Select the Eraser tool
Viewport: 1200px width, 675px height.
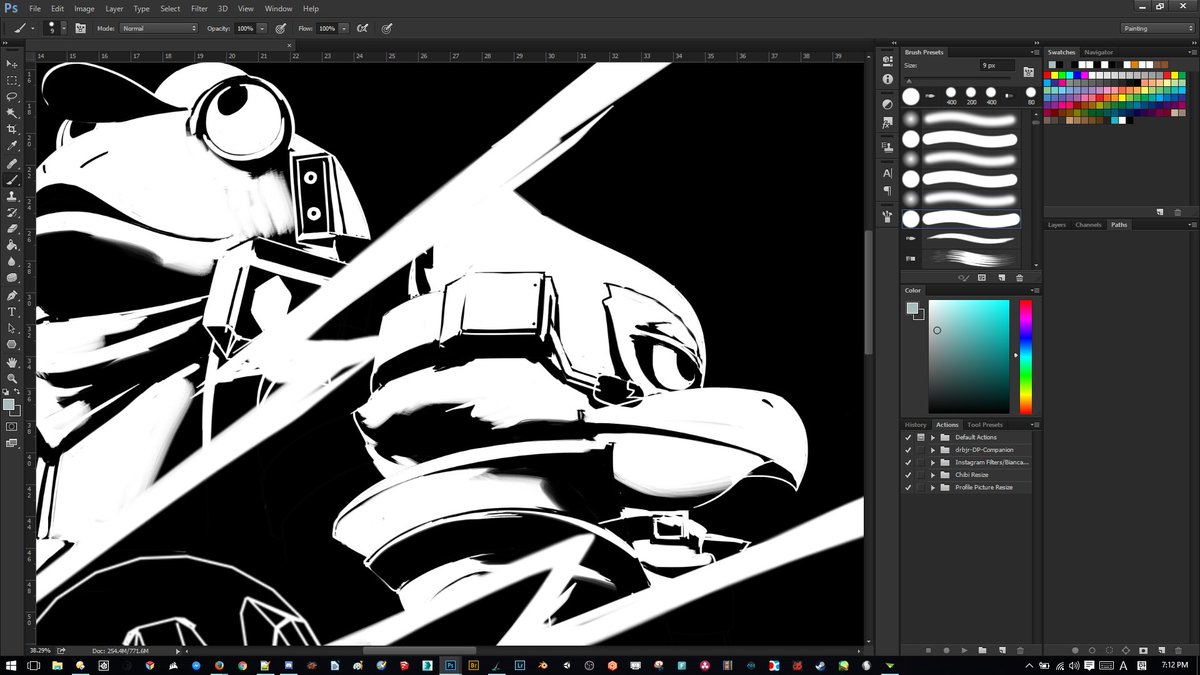click(12, 229)
